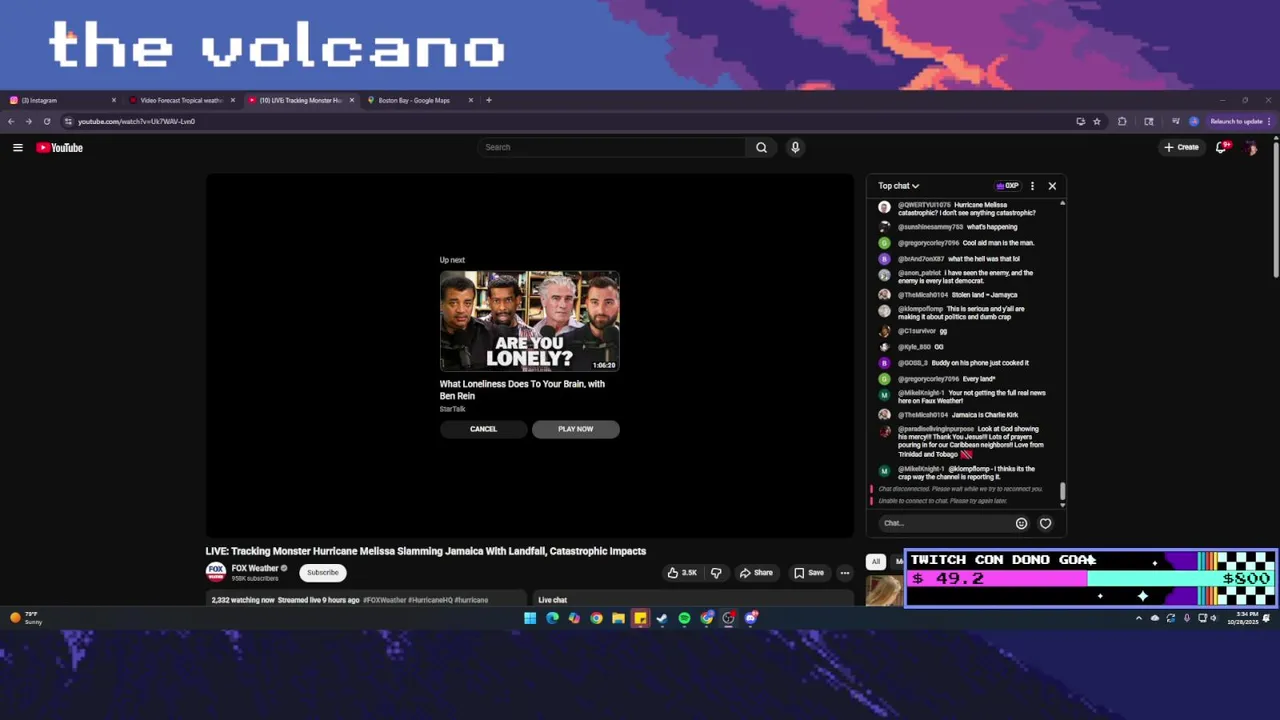Image resolution: width=1280 pixels, height=720 pixels.
Task: Click the browser address bar URL
Action: [137, 121]
